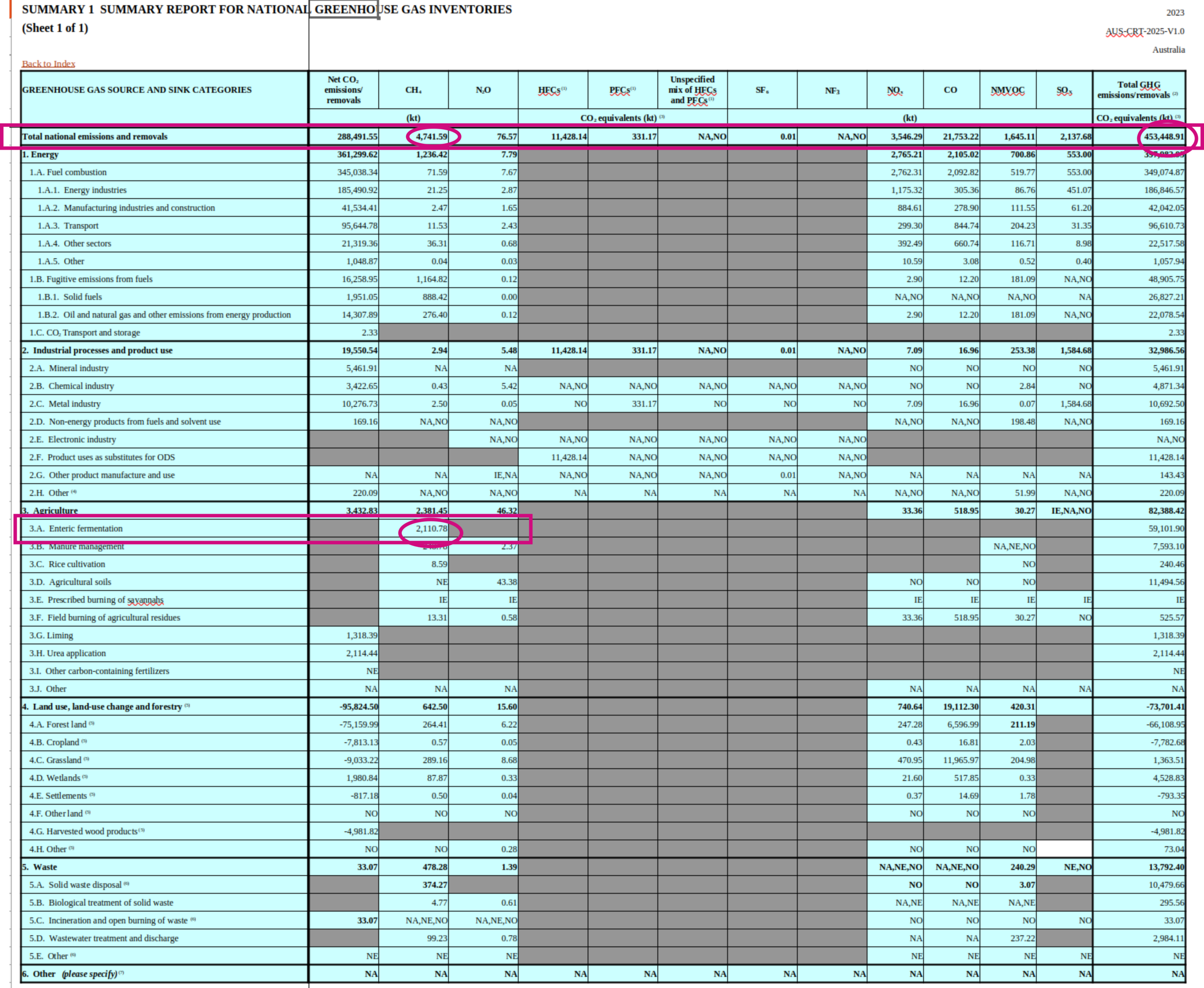The width and height of the screenshot is (1204, 988).
Task: Select the circled total CH4 value 4,741.59
Action: [432, 136]
